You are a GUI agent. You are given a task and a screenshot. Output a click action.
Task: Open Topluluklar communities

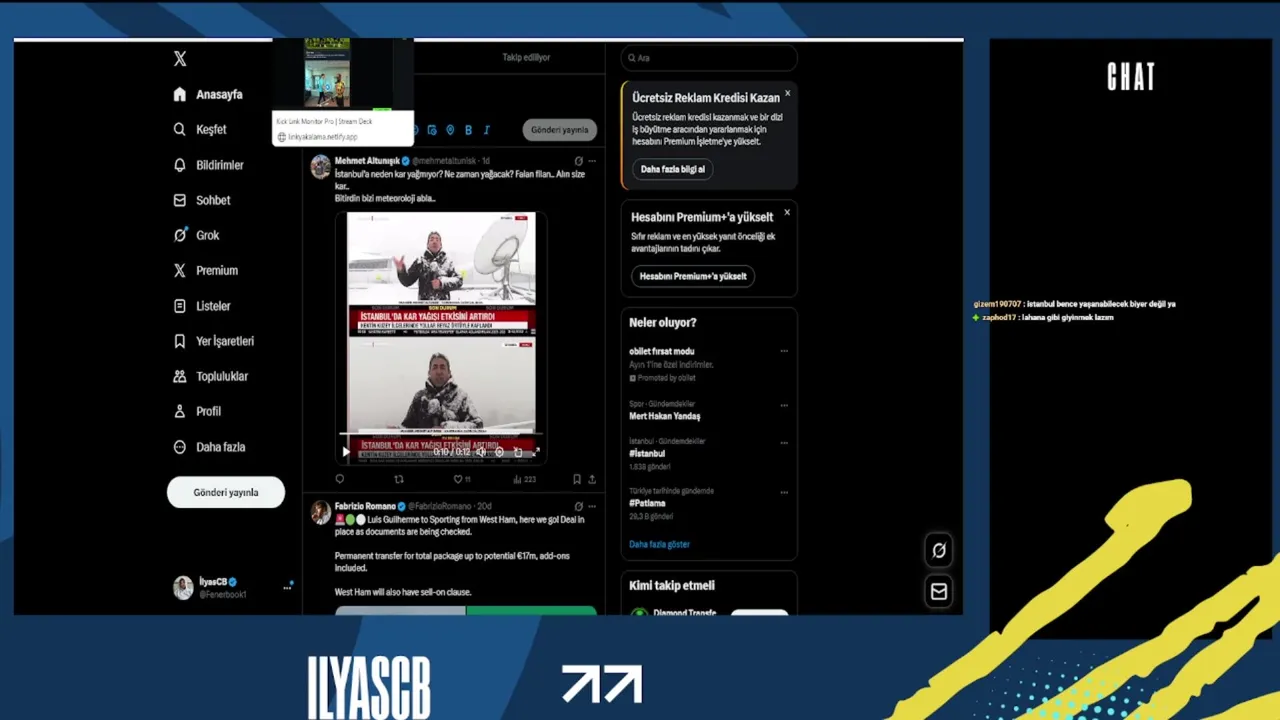[210, 376]
